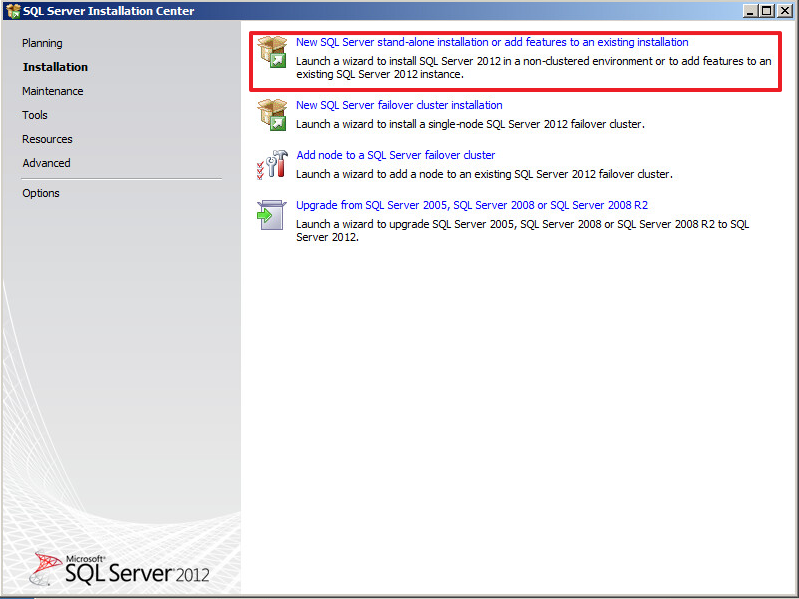This screenshot has width=799, height=599.
Task: Click the stand-alone installation box icon
Action: pos(272,52)
